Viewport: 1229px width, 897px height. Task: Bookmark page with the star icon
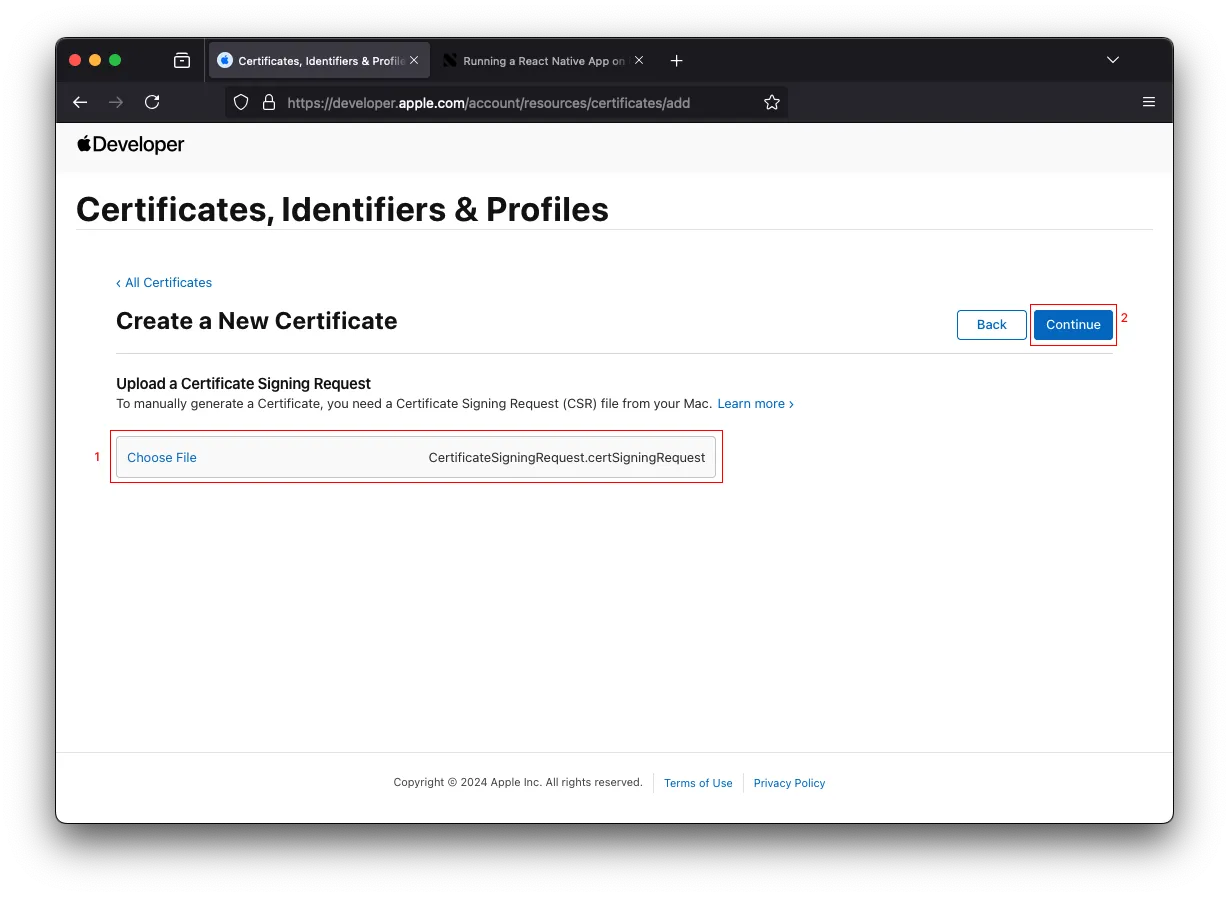pos(772,102)
